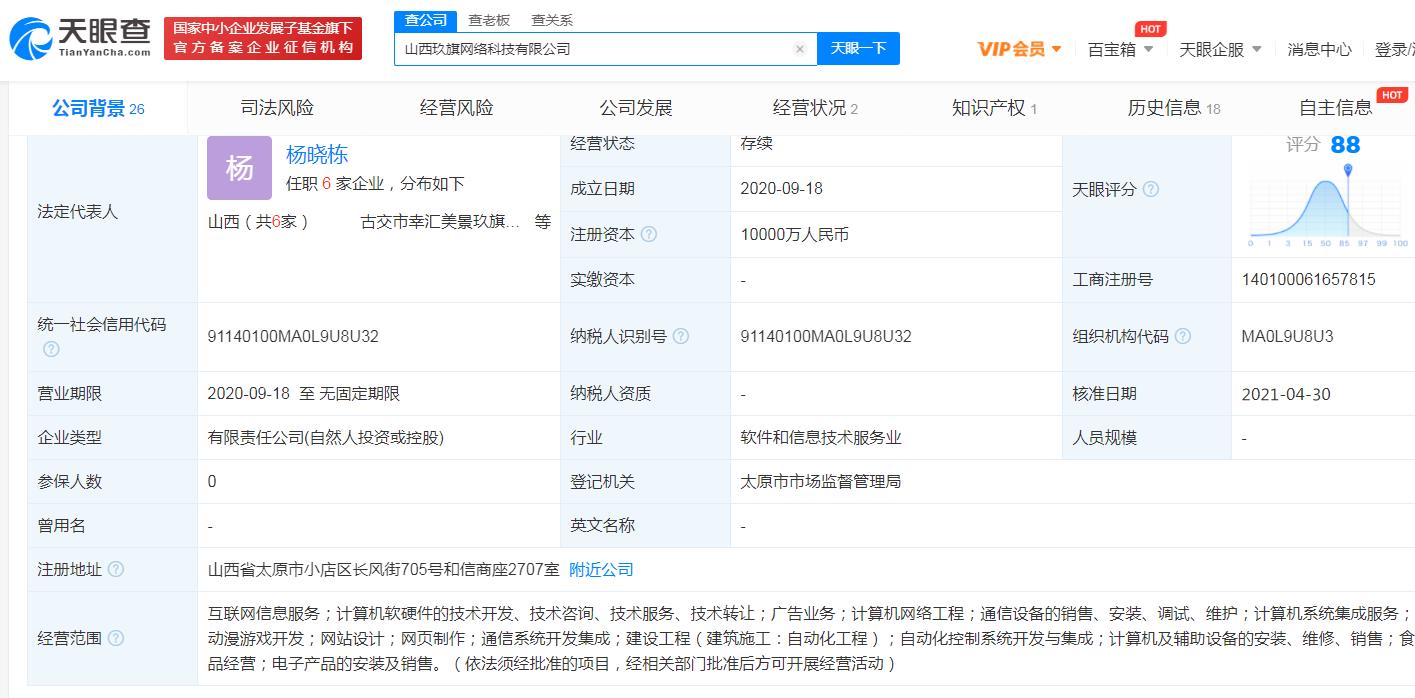
Task: Open the 历史信息 section tab
Action: tap(1166, 106)
